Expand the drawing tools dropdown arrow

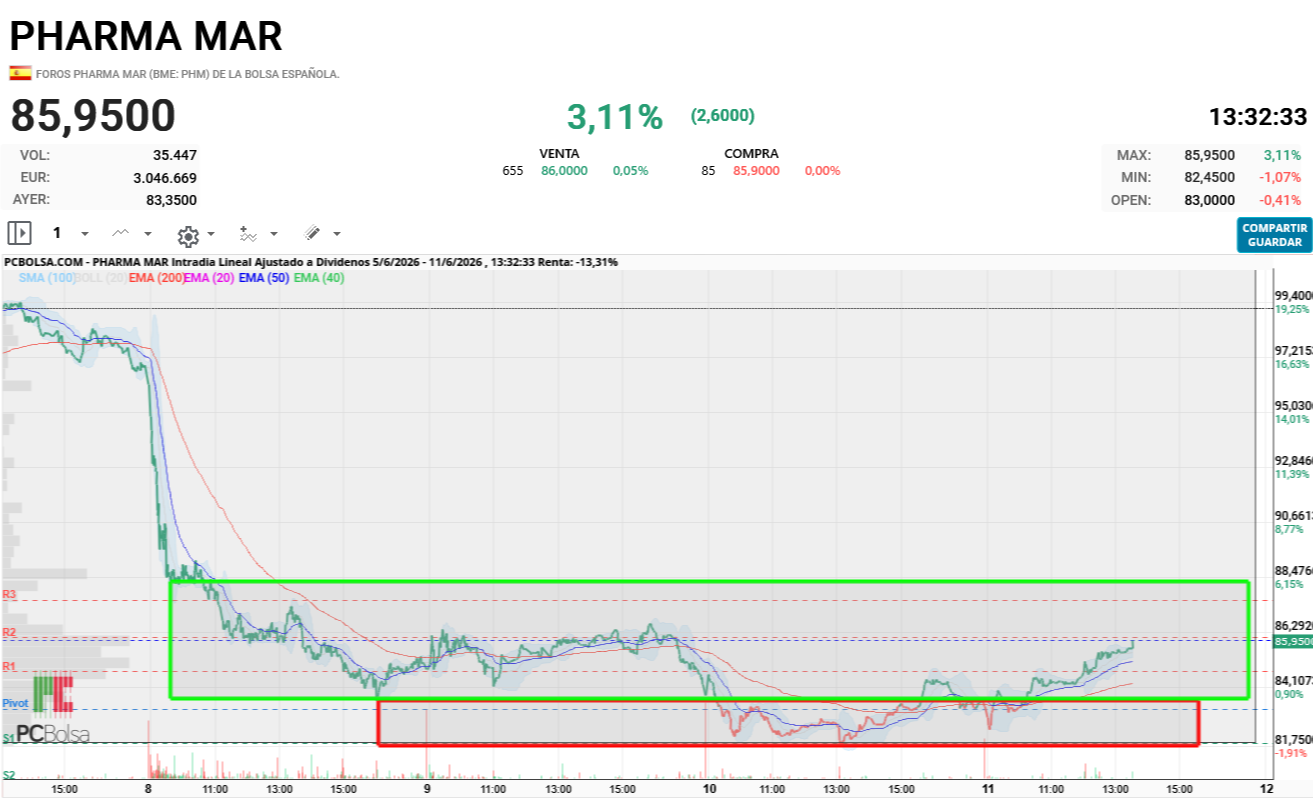tap(336, 234)
